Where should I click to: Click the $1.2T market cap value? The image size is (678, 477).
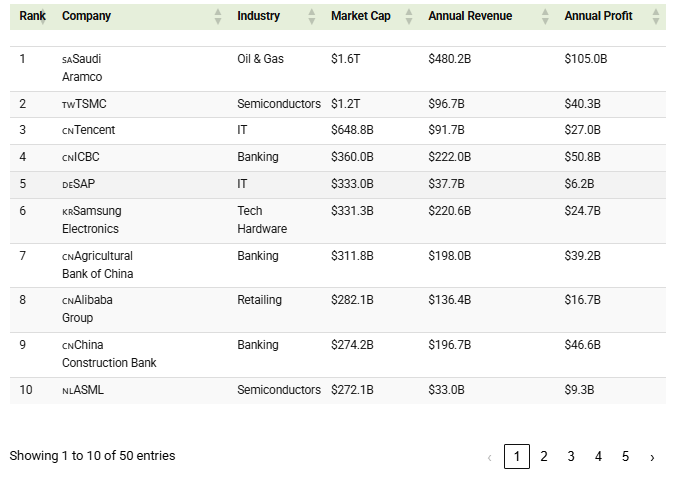(x=345, y=104)
